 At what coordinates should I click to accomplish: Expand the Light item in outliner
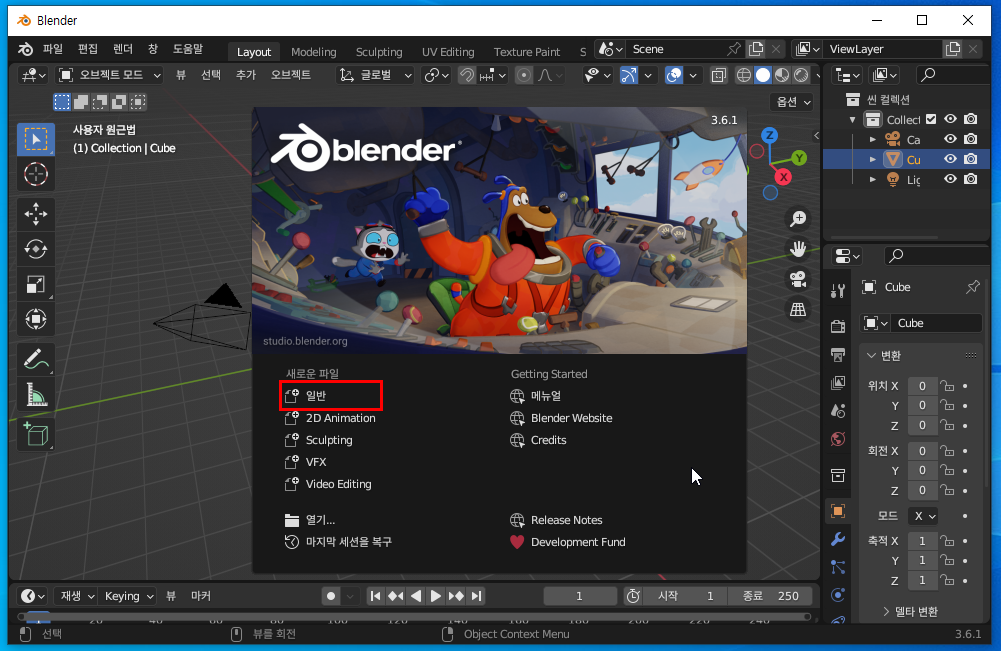pyautogui.click(x=873, y=179)
